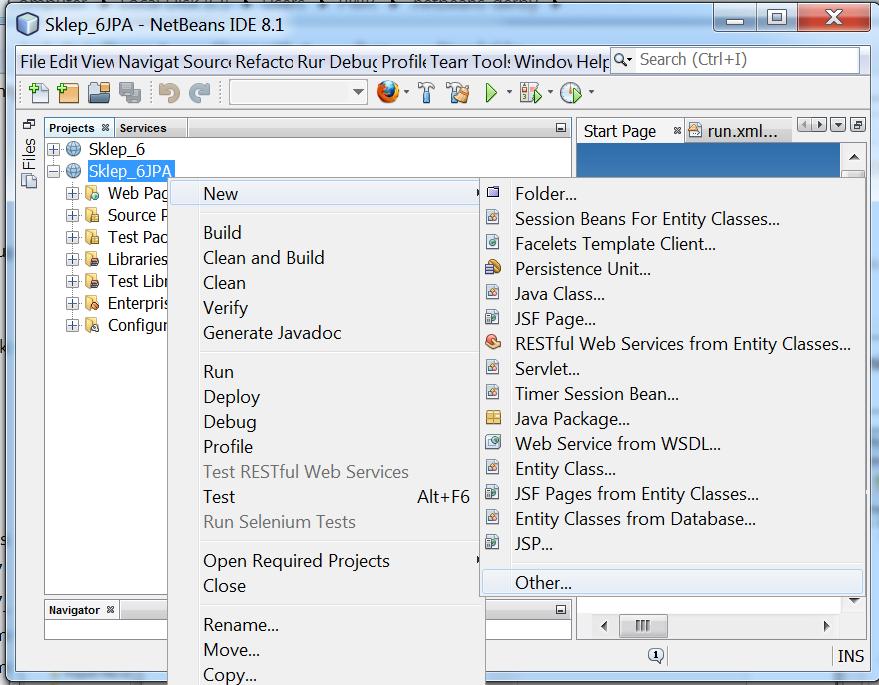This screenshot has width=879, height=685.
Task: Choose Persistence Unit... from the New submenu
Action: pos(582,269)
